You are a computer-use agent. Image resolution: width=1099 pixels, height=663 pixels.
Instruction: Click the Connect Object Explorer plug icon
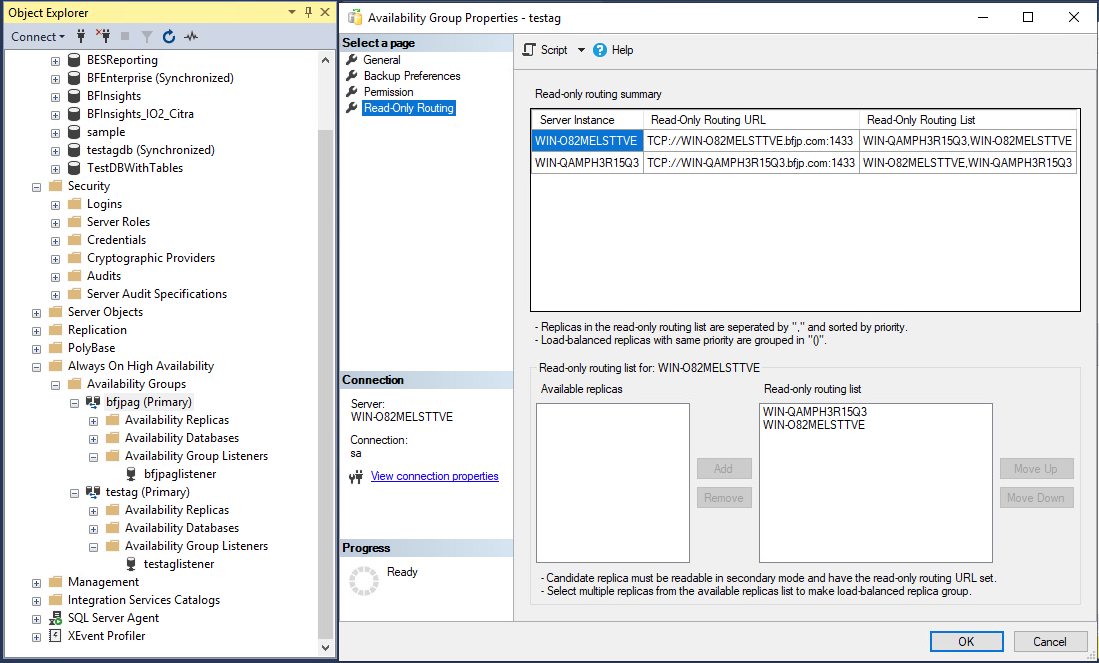[x=81, y=37]
